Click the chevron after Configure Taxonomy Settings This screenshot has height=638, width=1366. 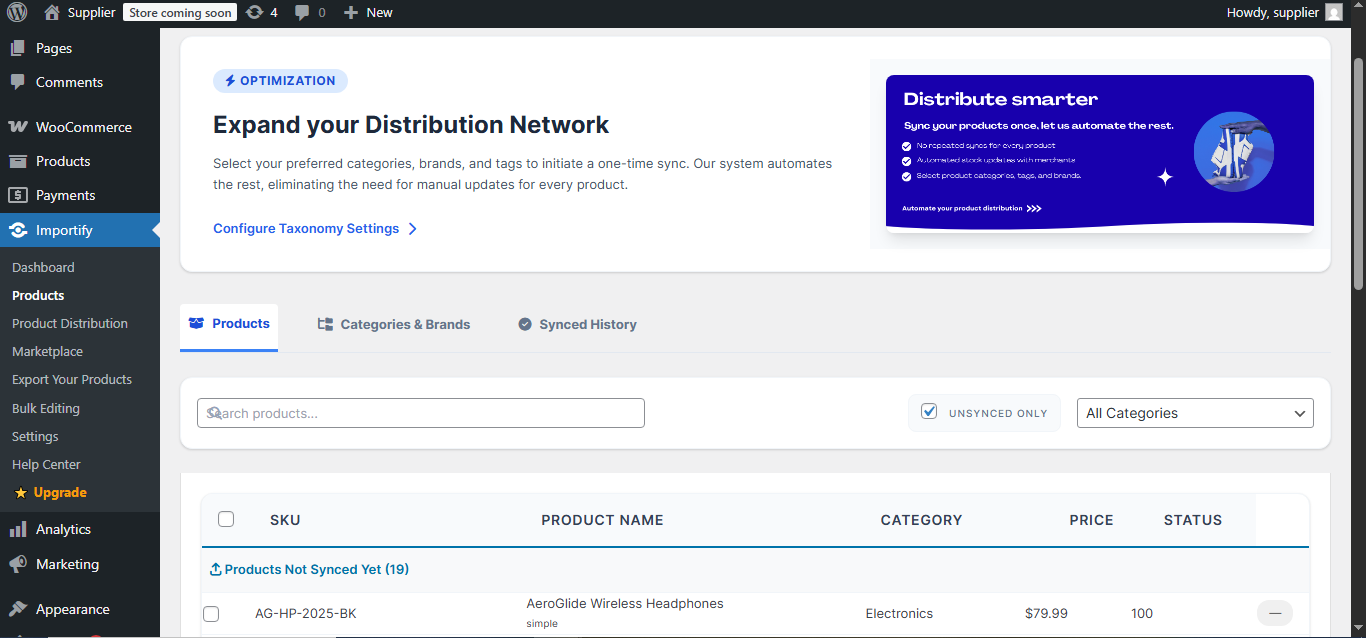pos(412,229)
